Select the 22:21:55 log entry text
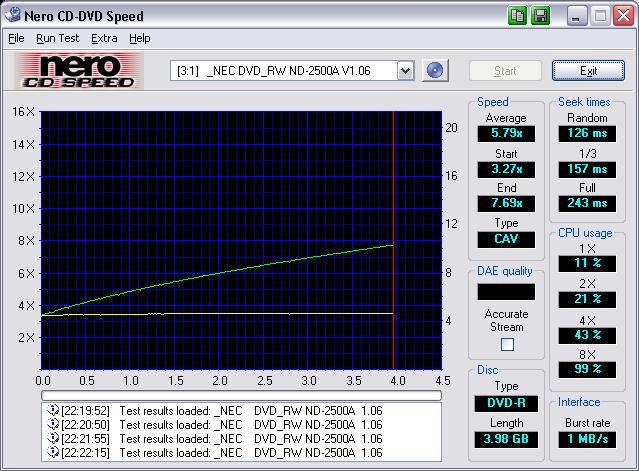The width and height of the screenshot is (639, 471). tap(222, 438)
